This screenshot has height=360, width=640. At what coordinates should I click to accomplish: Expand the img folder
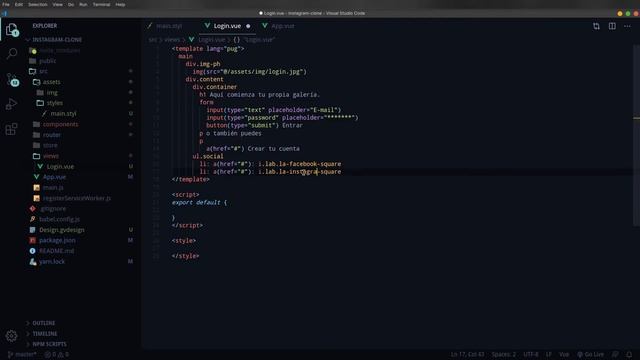coord(52,92)
